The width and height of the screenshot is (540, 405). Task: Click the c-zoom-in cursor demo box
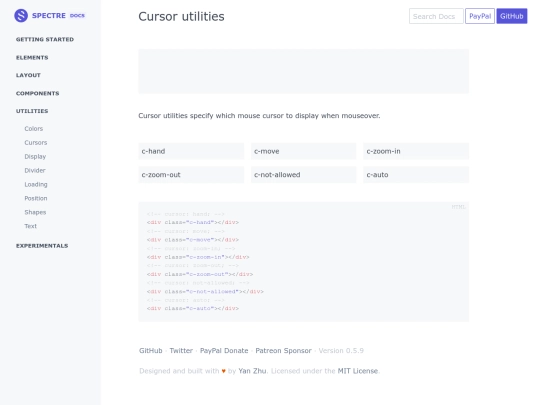click(416, 151)
